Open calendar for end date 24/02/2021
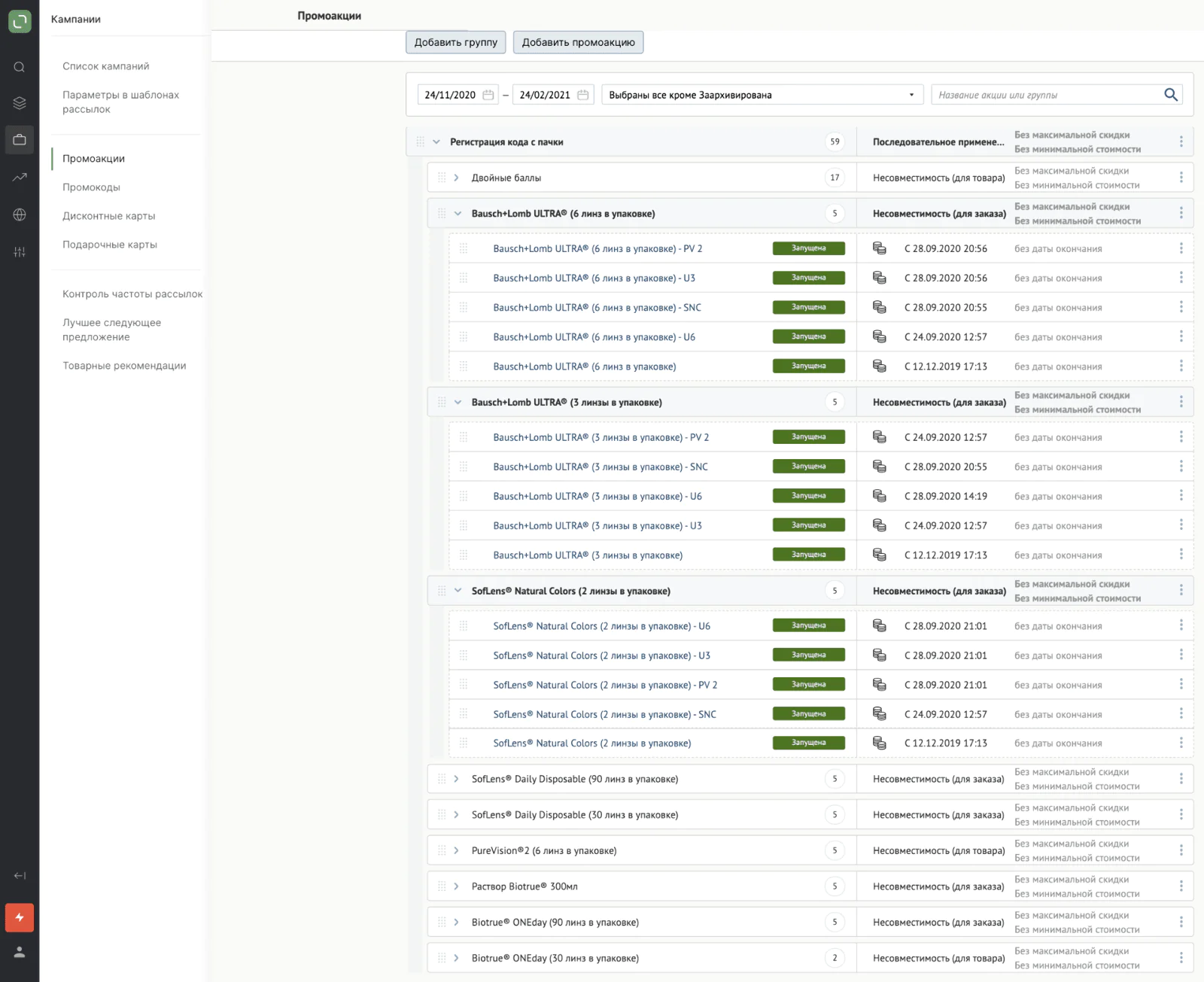 pos(583,95)
